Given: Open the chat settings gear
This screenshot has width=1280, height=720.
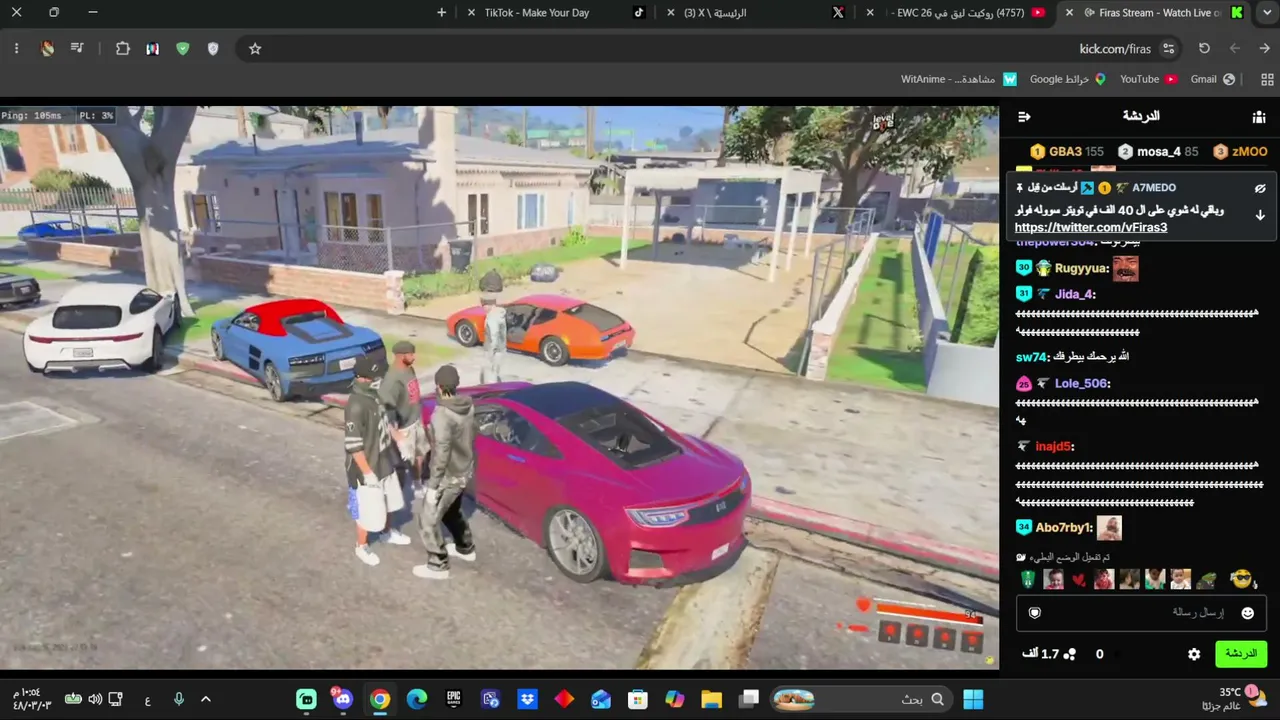Looking at the screenshot, I should click(1194, 654).
